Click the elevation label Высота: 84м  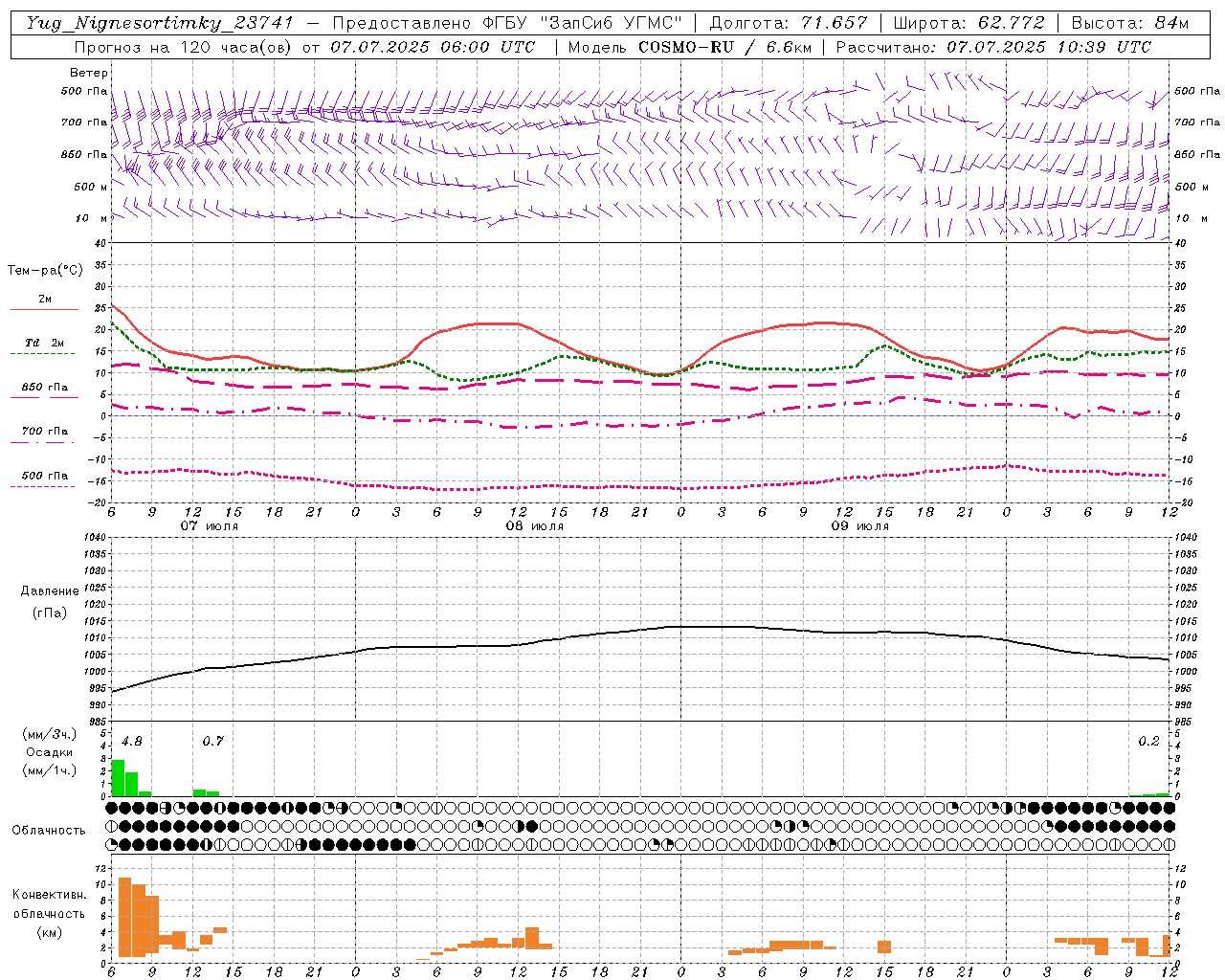(x=1129, y=23)
